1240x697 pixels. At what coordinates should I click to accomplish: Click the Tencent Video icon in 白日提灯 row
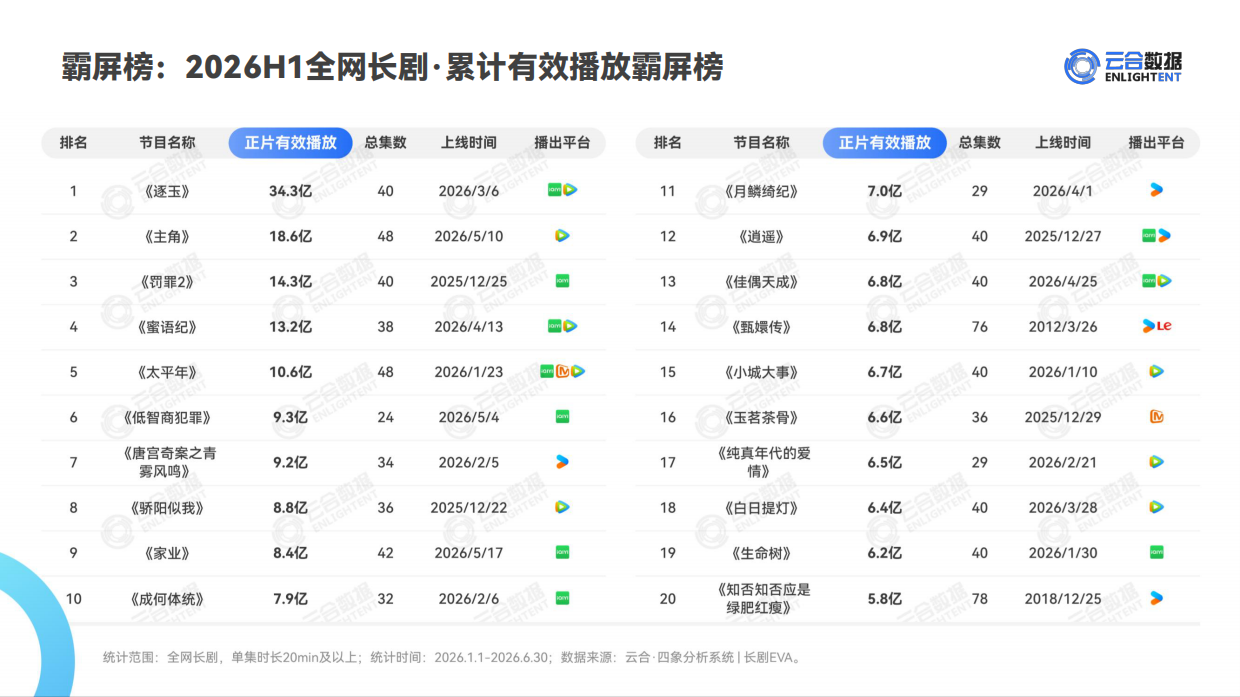1156,507
